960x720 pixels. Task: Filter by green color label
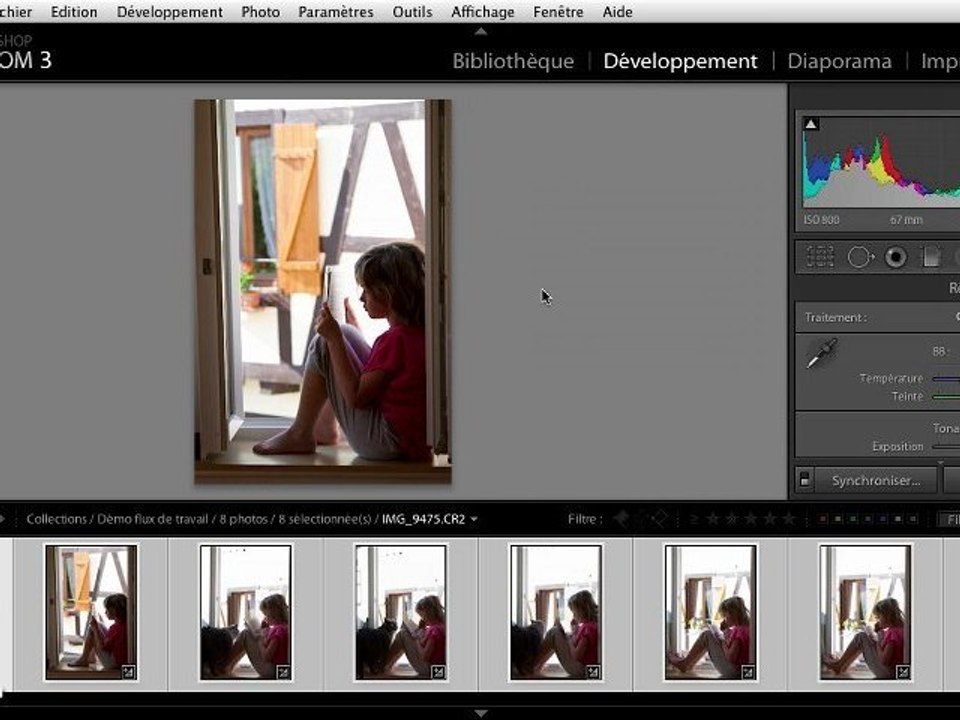click(x=853, y=519)
